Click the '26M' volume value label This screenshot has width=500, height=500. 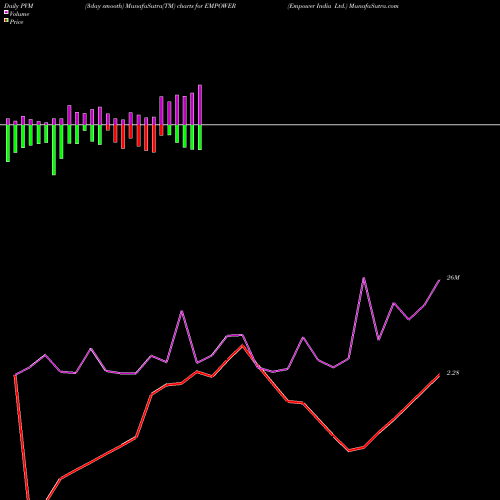click(x=453, y=278)
